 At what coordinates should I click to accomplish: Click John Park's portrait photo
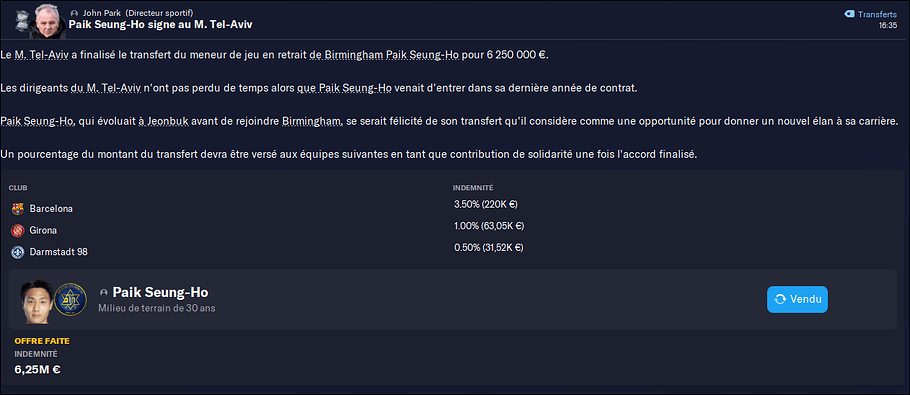[48, 21]
